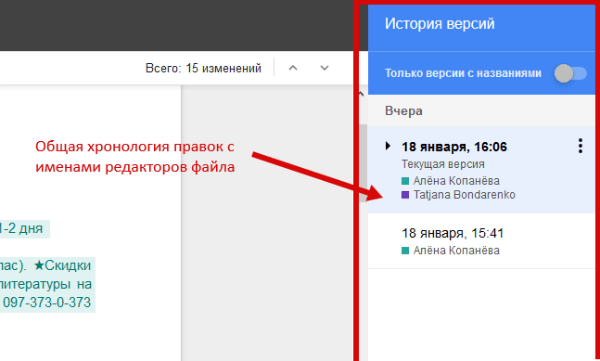
Task: Go to next change with down chevron
Action: coord(324,68)
